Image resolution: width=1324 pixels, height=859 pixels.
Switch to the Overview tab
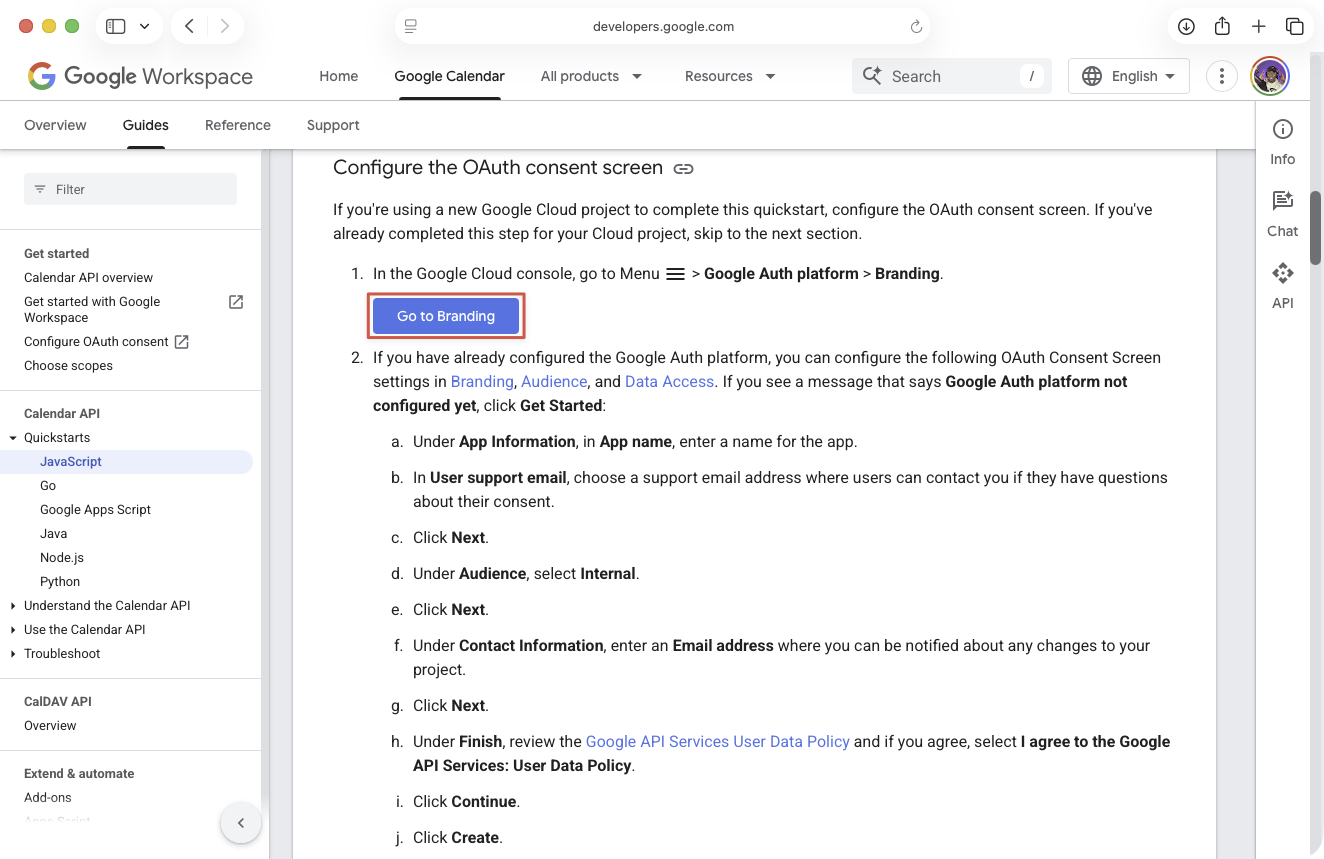(x=55, y=125)
